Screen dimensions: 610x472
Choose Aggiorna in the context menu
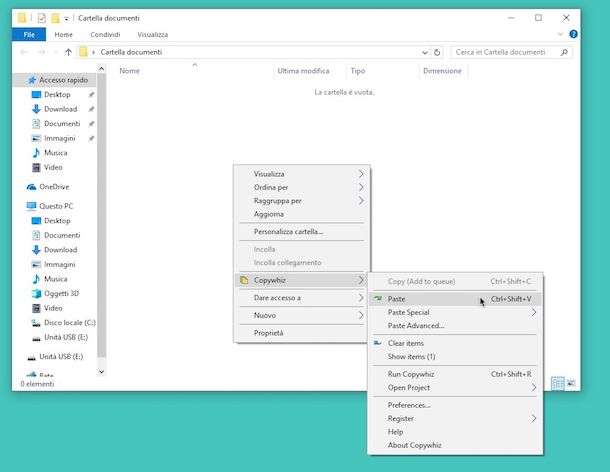click(x=302, y=214)
